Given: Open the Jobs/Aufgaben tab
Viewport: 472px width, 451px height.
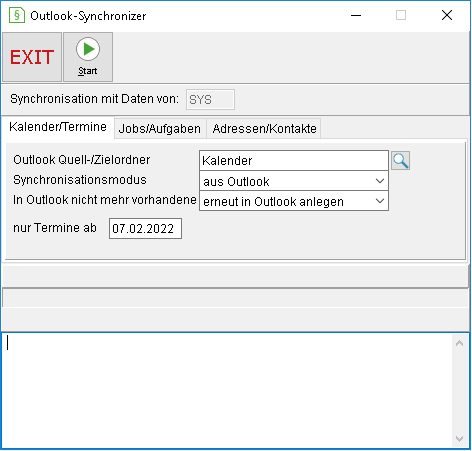Looking at the screenshot, I should point(160,129).
